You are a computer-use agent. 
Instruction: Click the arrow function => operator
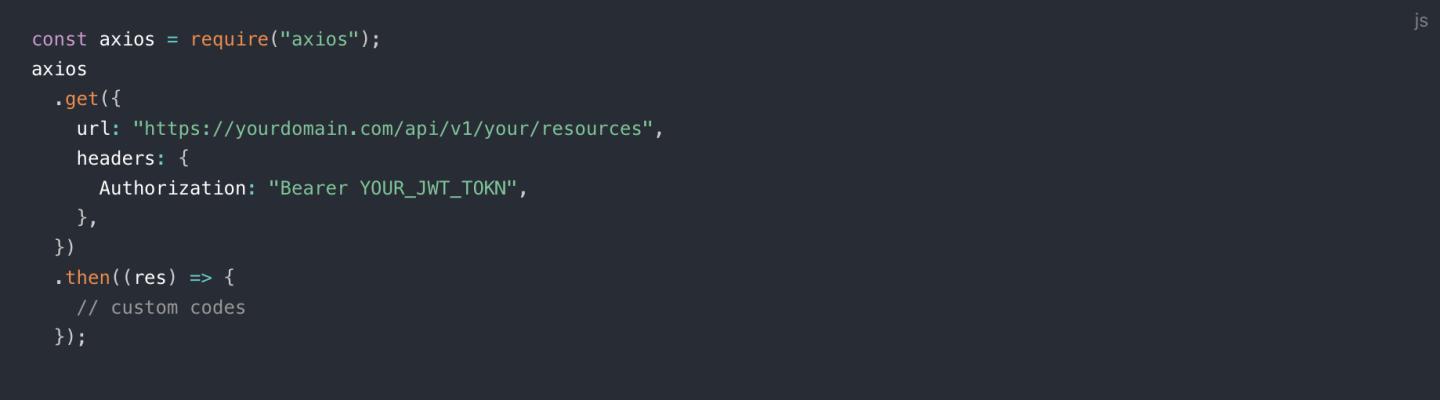[200, 277]
